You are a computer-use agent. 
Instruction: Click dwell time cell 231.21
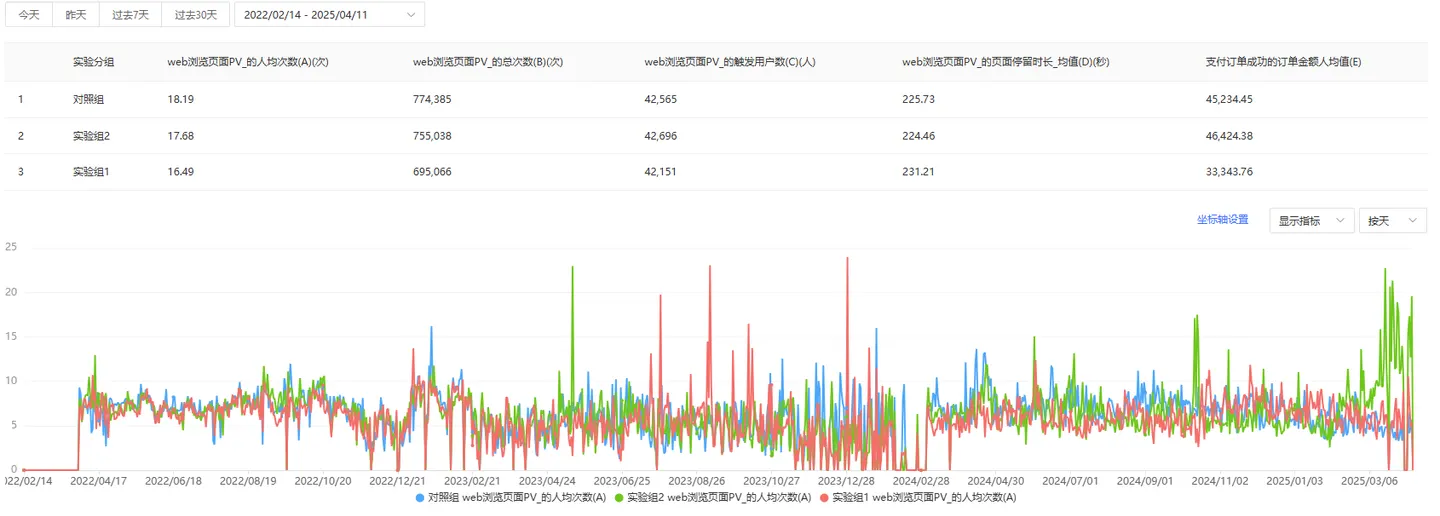(x=919, y=172)
